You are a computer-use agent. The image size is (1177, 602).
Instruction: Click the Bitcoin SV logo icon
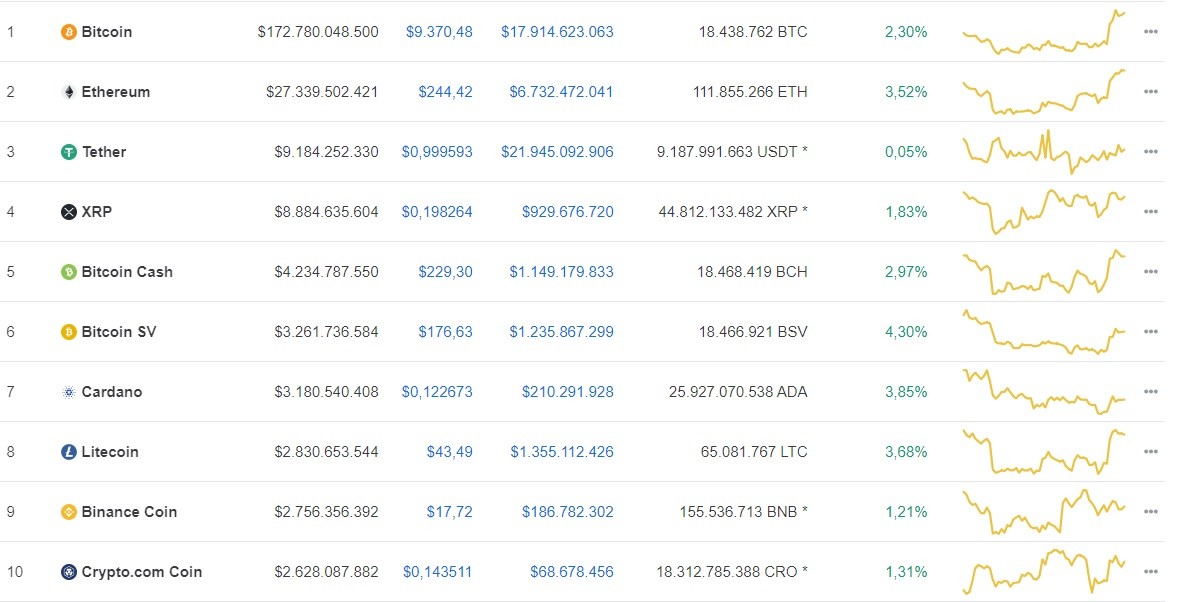click(67, 331)
